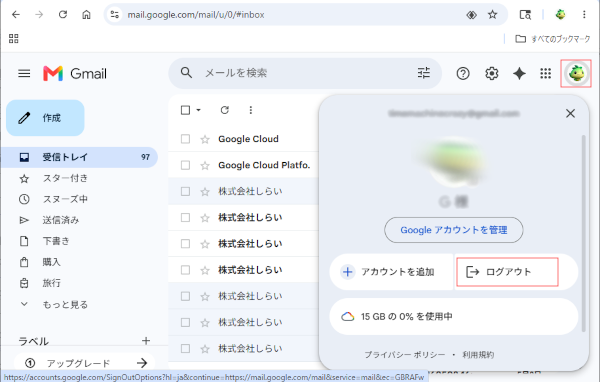Open the Gmail support help icon
The width and height of the screenshot is (600, 382).
pyautogui.click(x=463, y=73)
